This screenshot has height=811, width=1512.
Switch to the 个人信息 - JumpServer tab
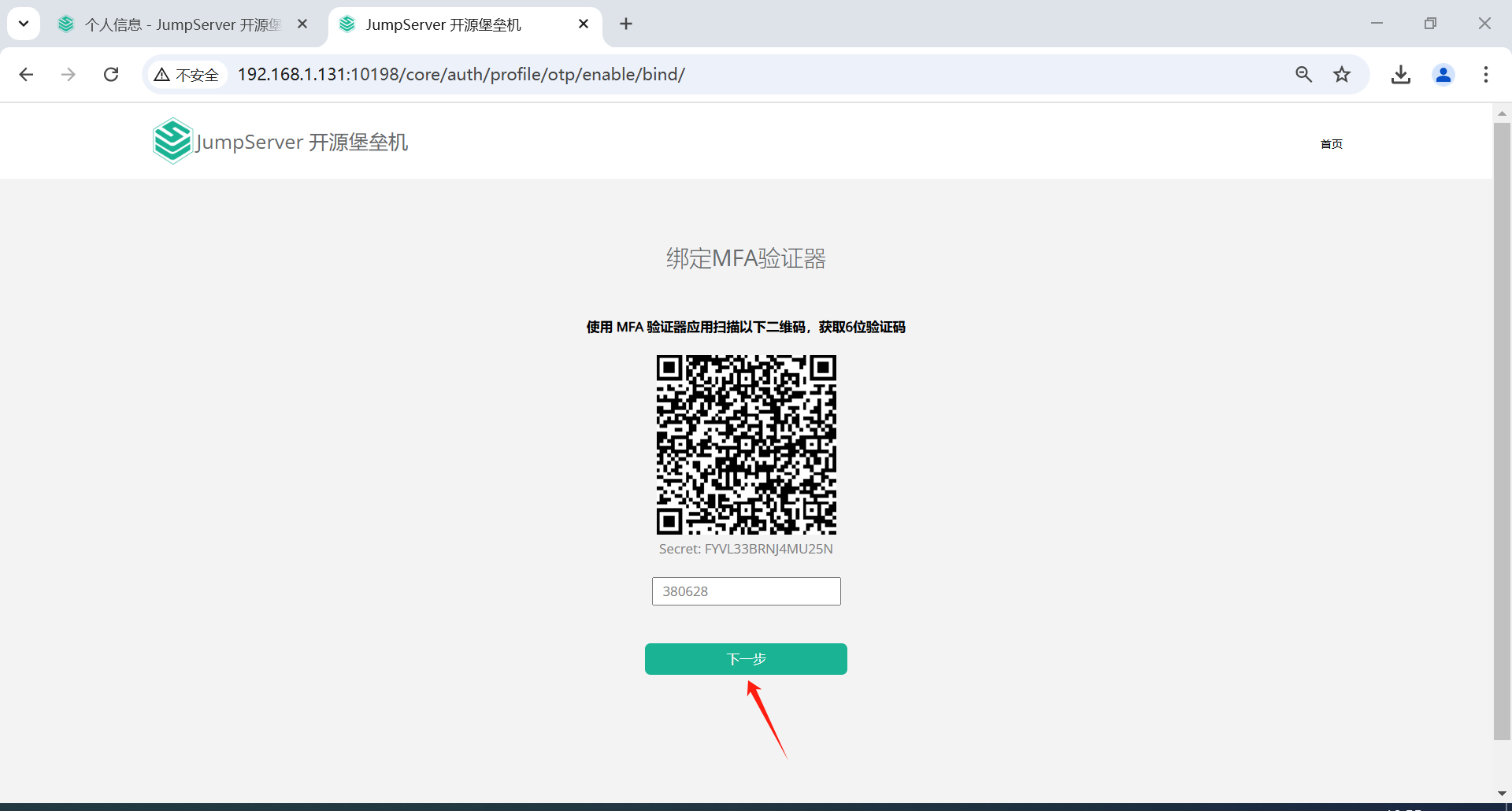click(183, 24)
